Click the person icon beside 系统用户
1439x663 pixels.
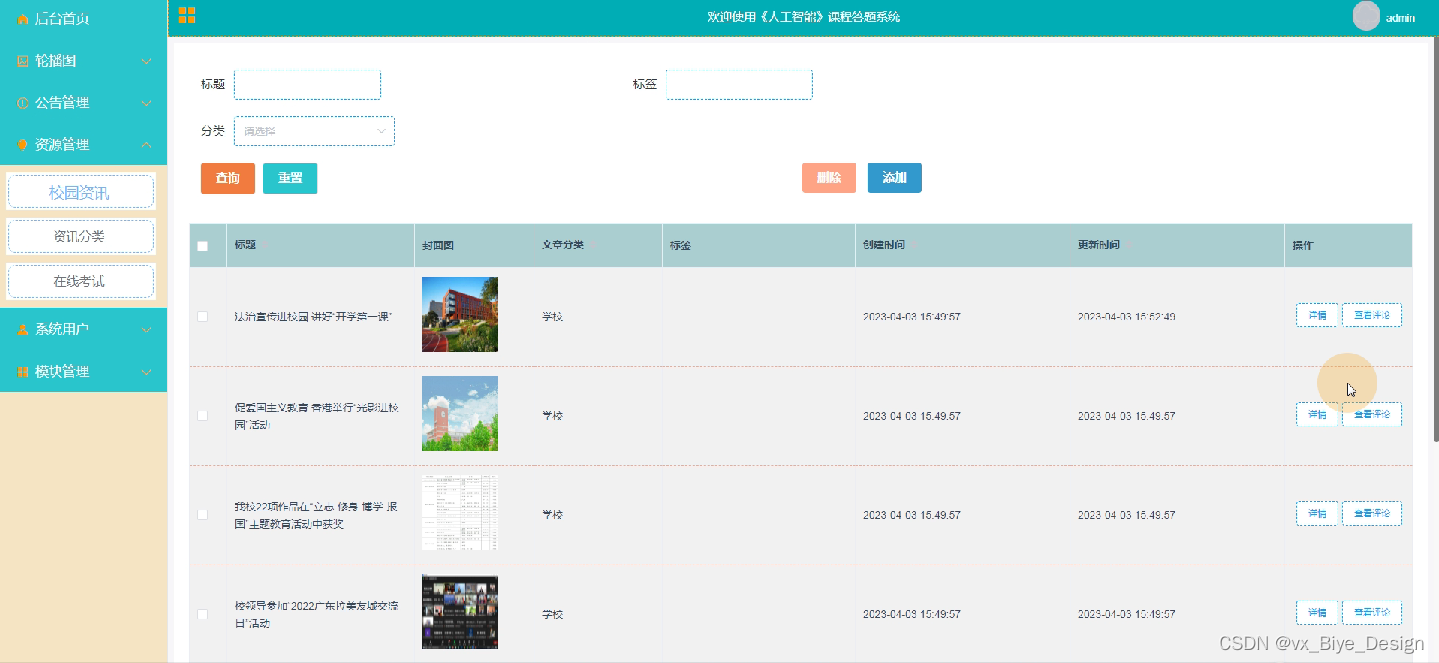point(23,329)
